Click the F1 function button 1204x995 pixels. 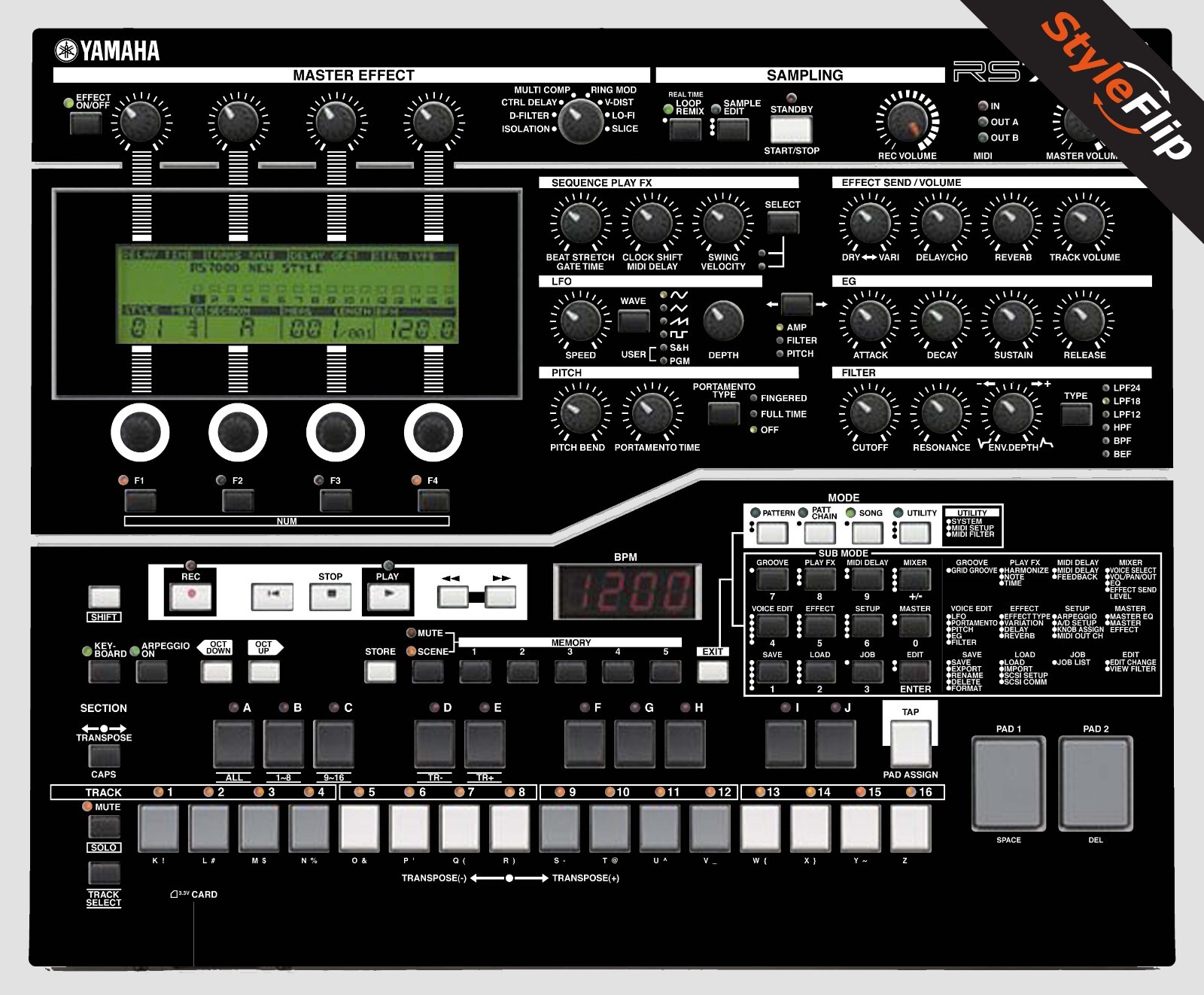tap(141, 501)
